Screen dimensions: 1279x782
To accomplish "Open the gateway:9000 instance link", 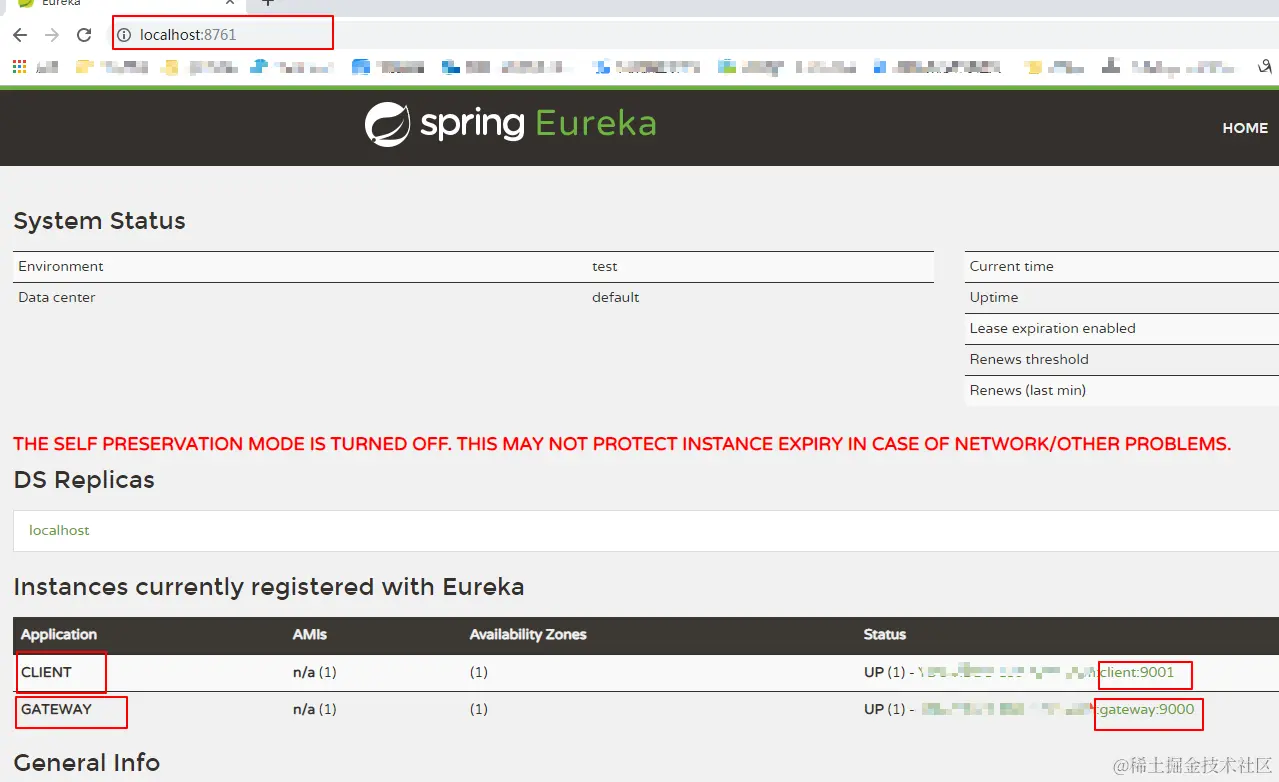I will [1146, 709].
